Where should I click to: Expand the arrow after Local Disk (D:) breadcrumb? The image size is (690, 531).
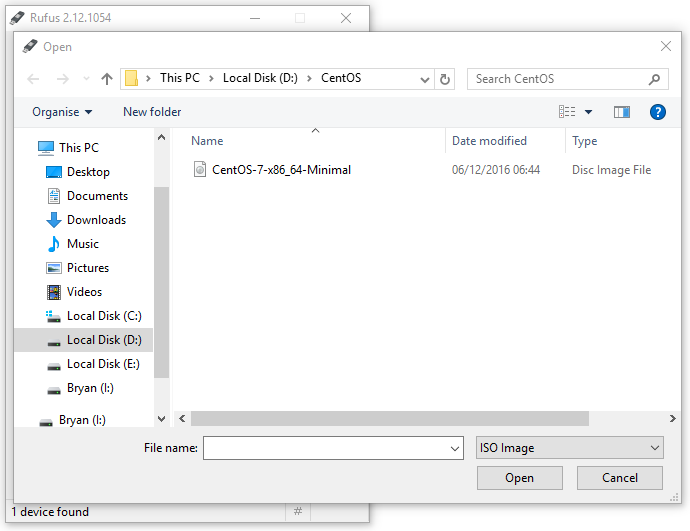(x=309, y=79)
